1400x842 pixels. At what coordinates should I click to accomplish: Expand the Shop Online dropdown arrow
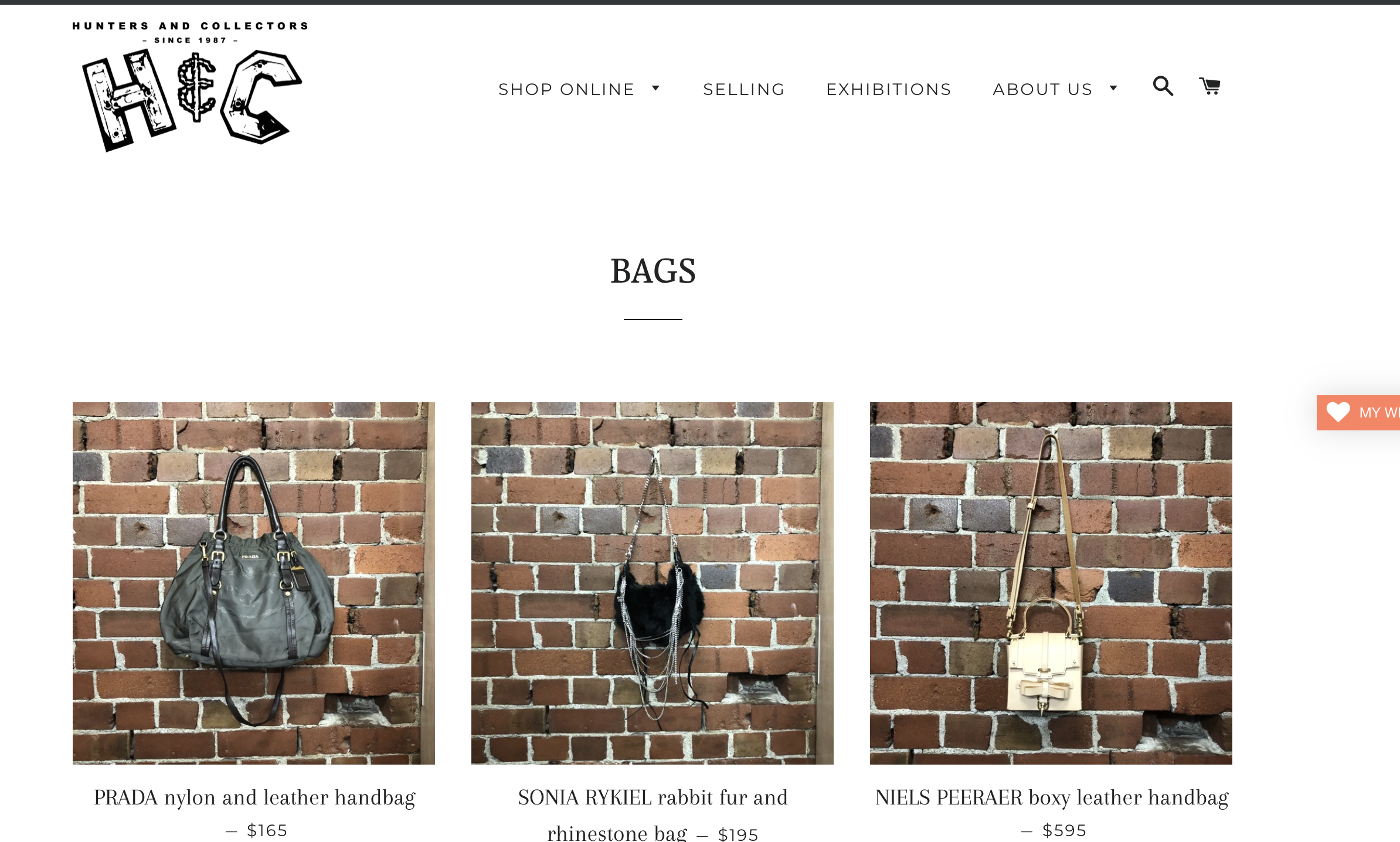click(656, 89)
